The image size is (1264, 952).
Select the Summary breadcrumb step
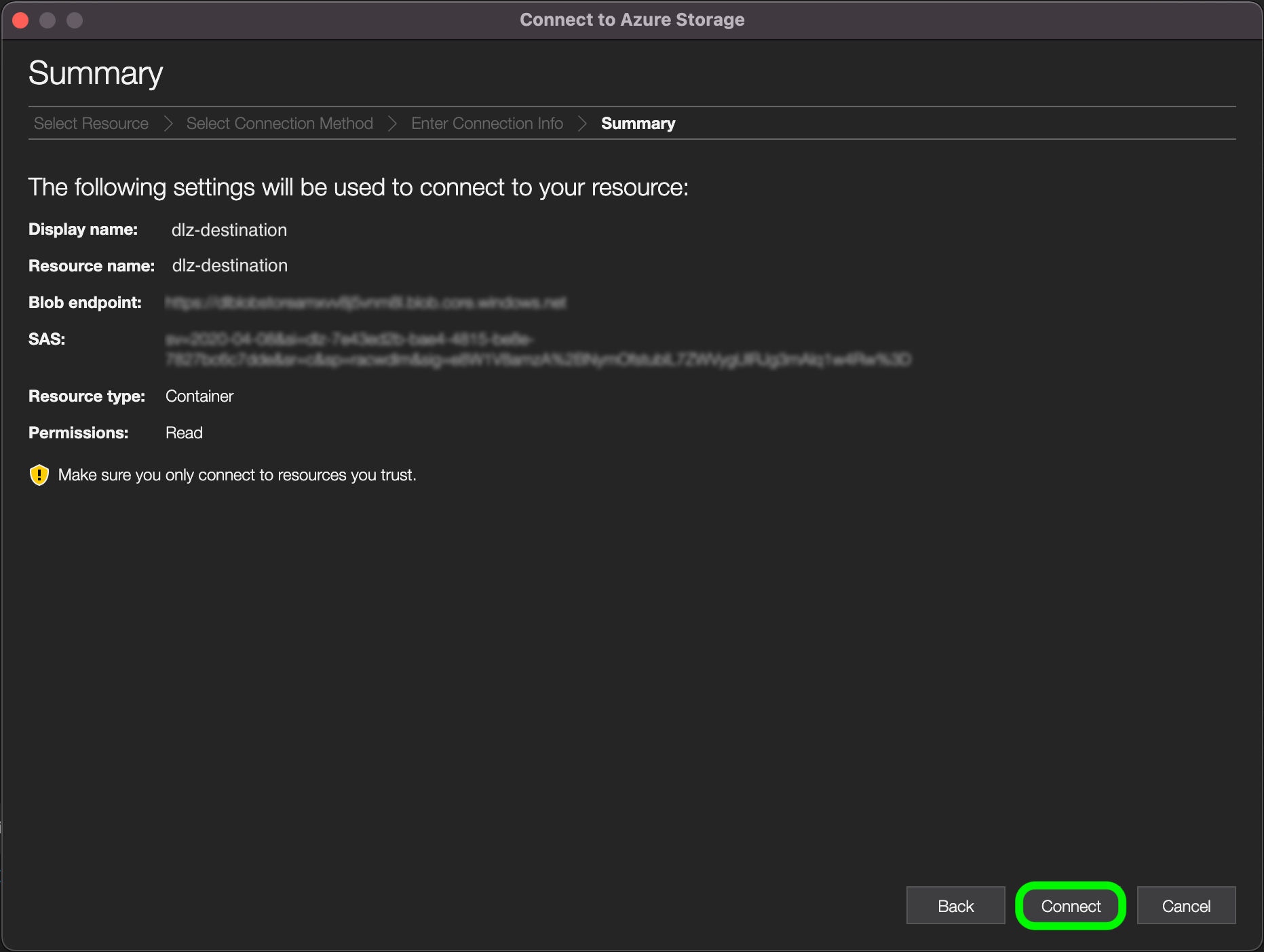tap(638, 123)
